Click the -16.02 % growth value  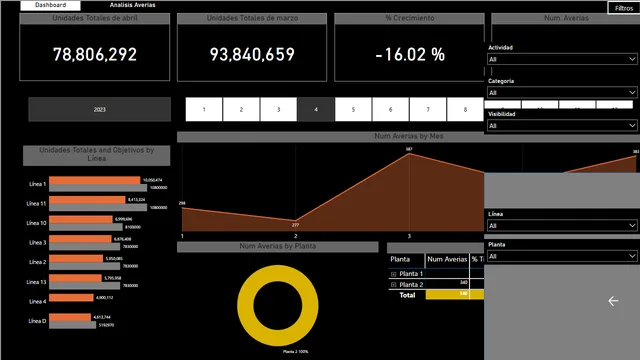(x=410, y=54)
